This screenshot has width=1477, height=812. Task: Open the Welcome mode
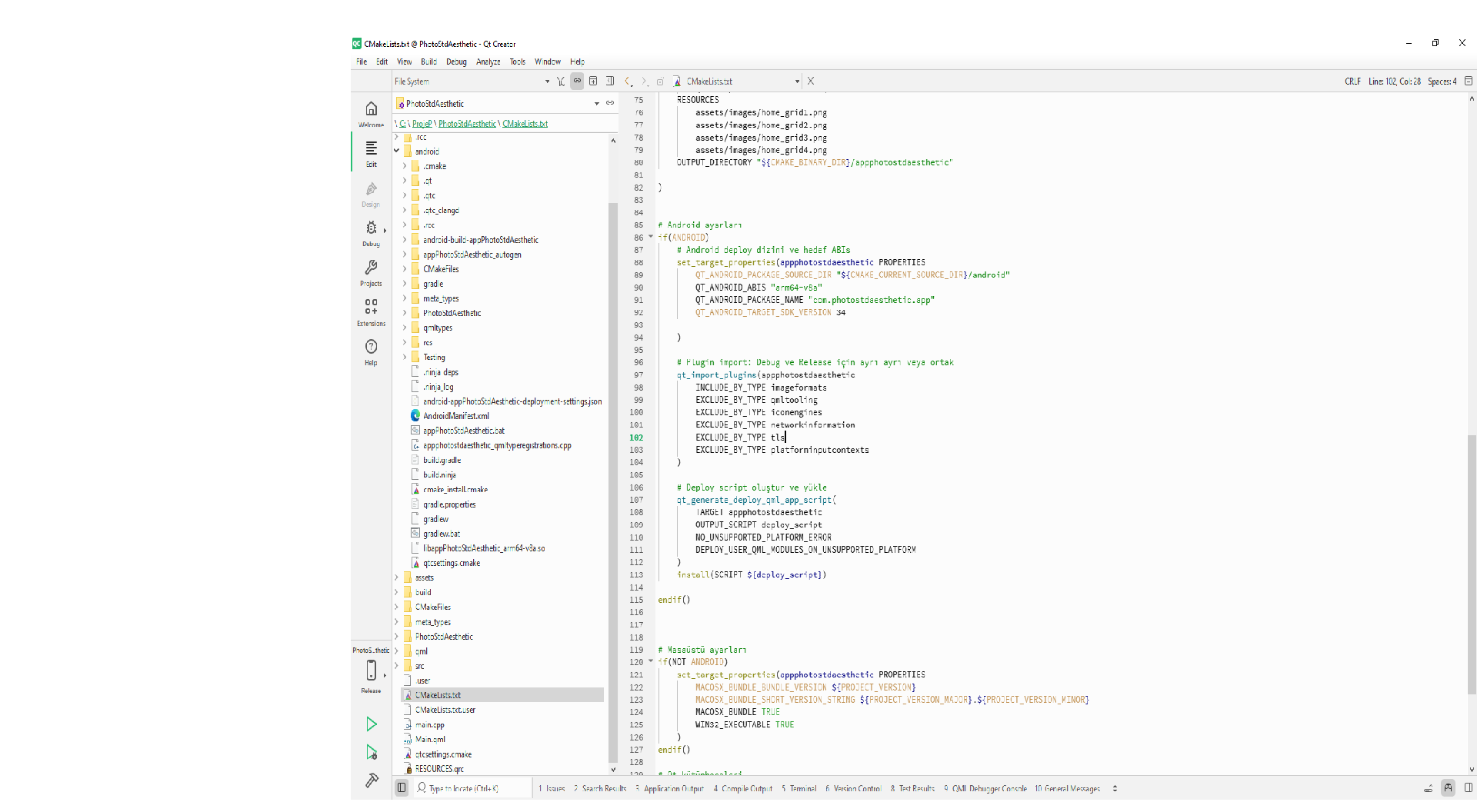click(x=371, y=113)
